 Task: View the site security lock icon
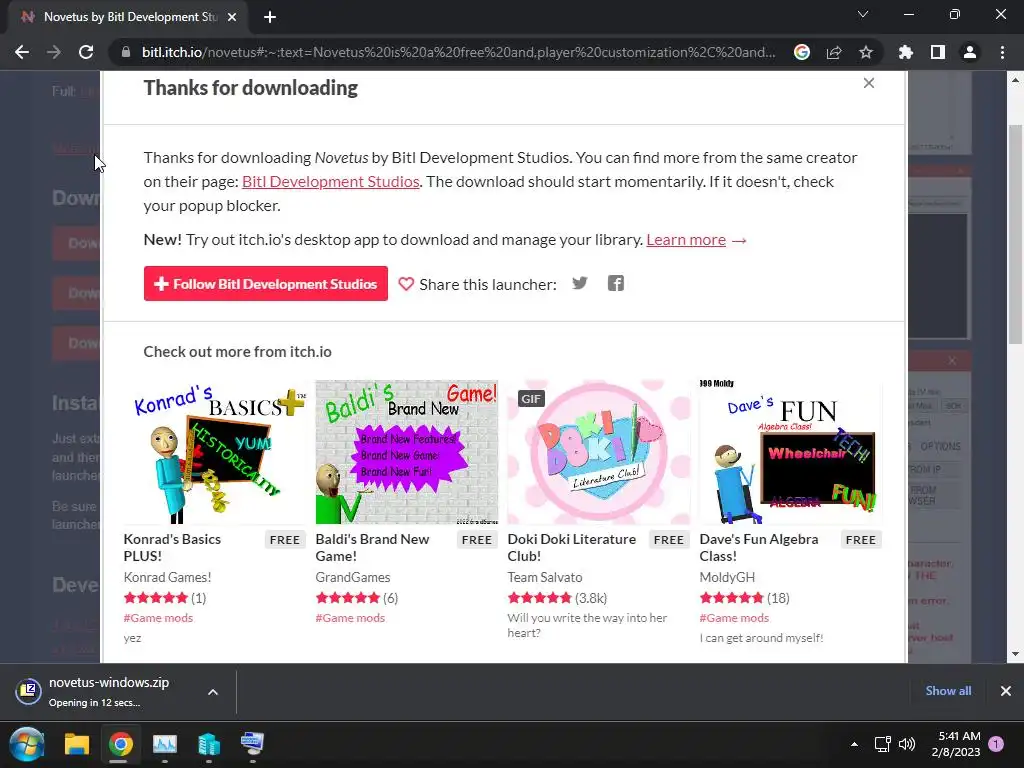pos(125,52)
